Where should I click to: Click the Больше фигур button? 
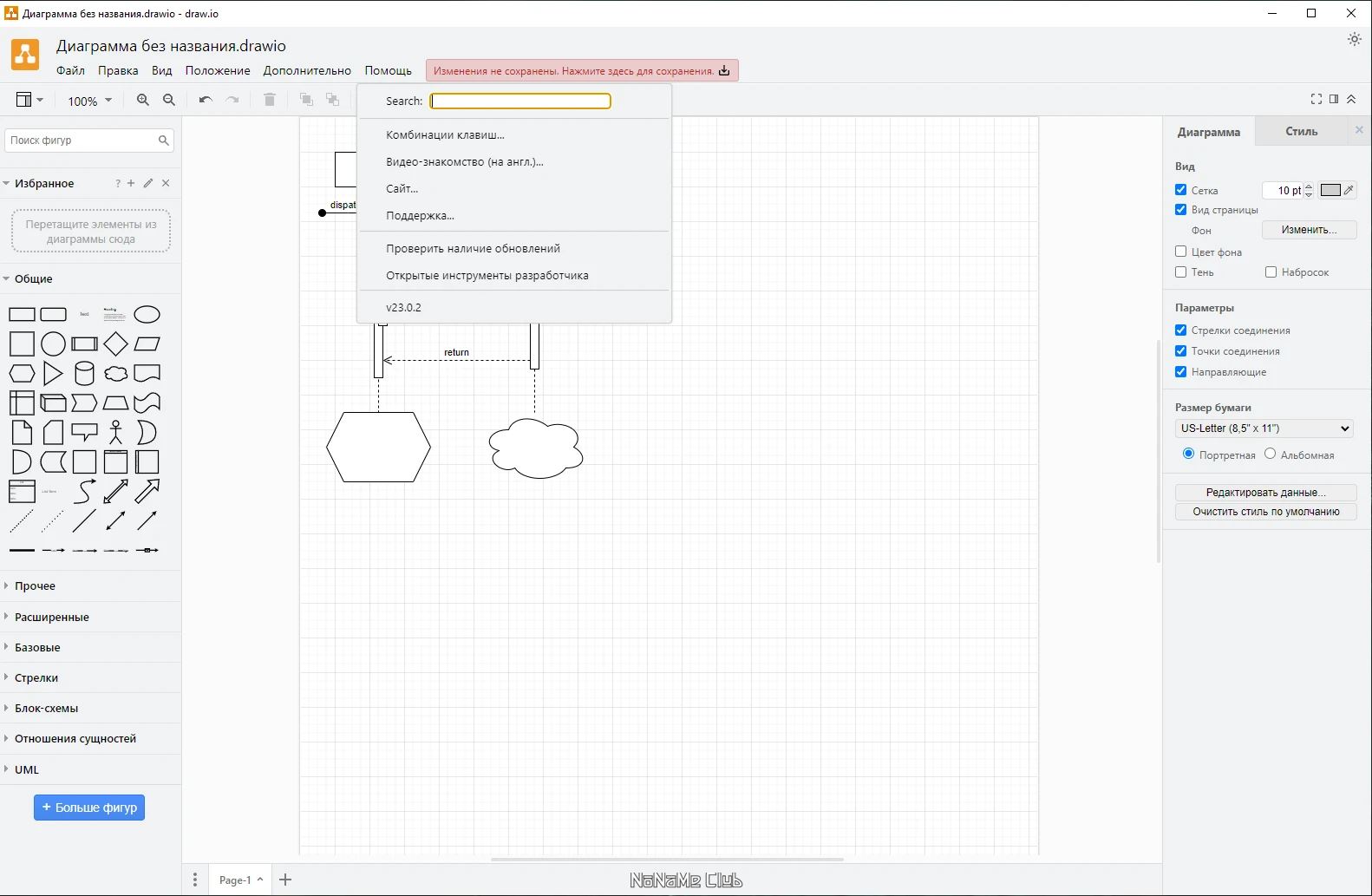pos(89,808)
